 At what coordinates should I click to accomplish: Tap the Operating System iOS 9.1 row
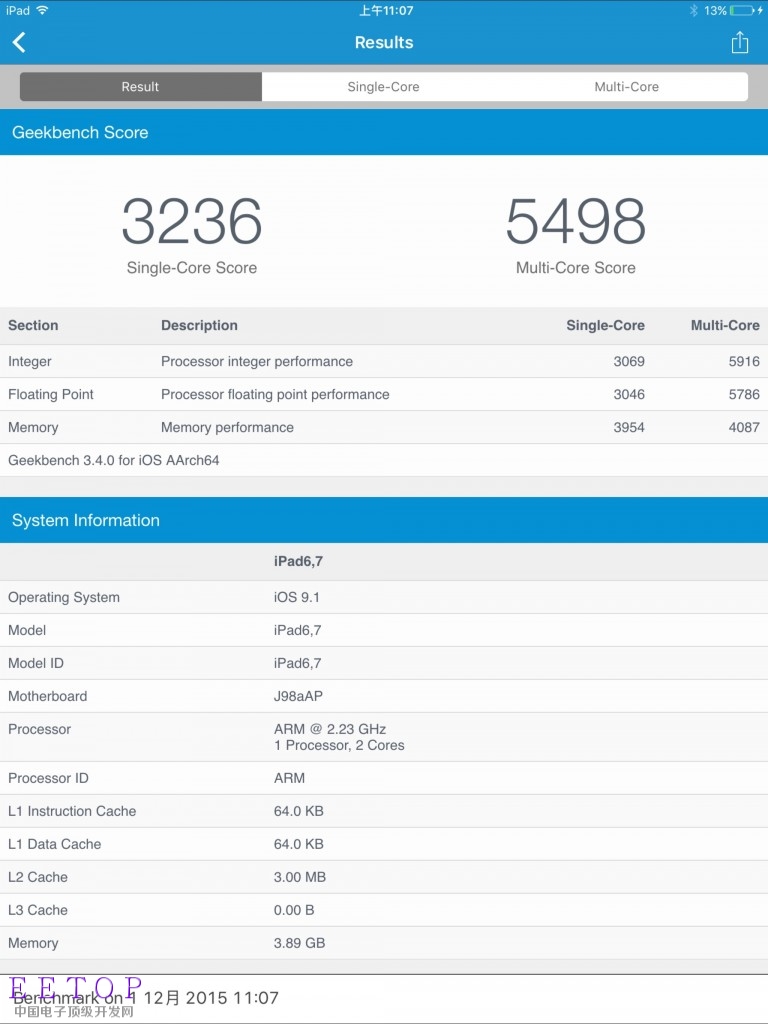click(x=384, y=597)
